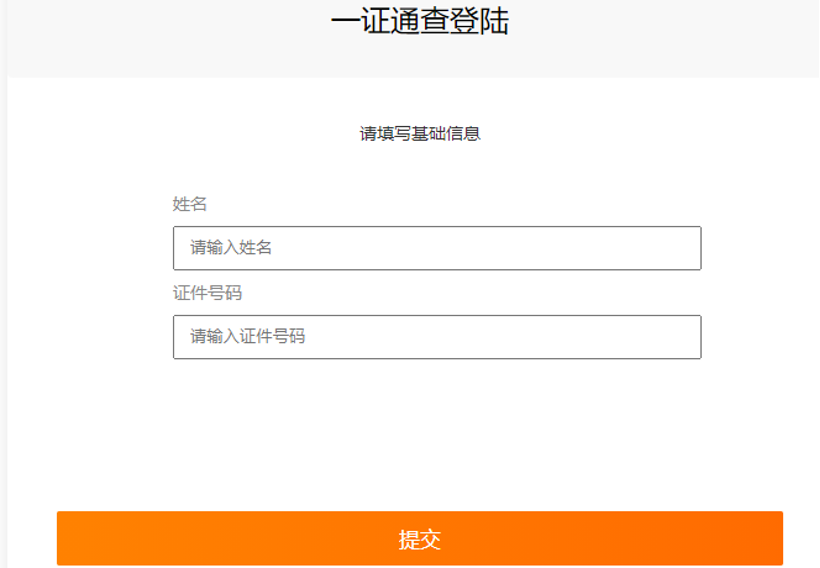This screenshot has width=820, height=568.
Task: Click the white margin left of the name field
Action: (x=89, y=248)
